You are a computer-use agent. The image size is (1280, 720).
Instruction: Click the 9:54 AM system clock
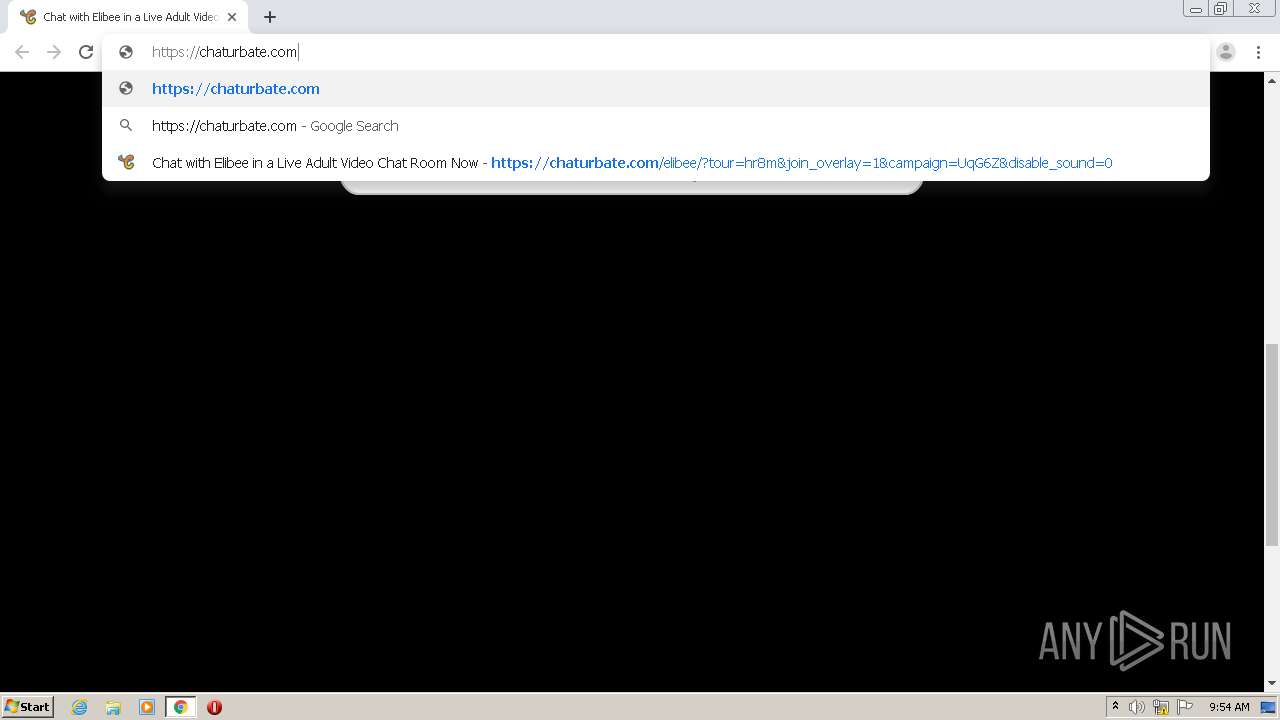point(1229,707)
